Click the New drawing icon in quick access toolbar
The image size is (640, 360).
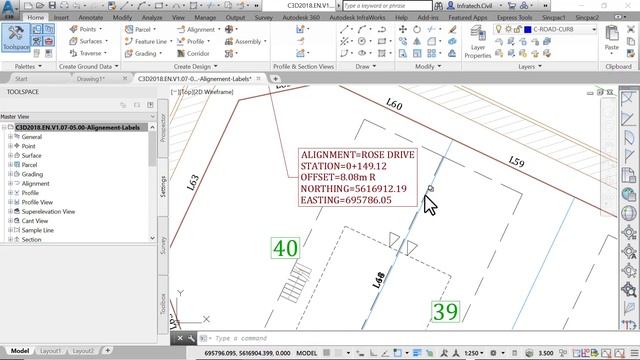(28, 5)
